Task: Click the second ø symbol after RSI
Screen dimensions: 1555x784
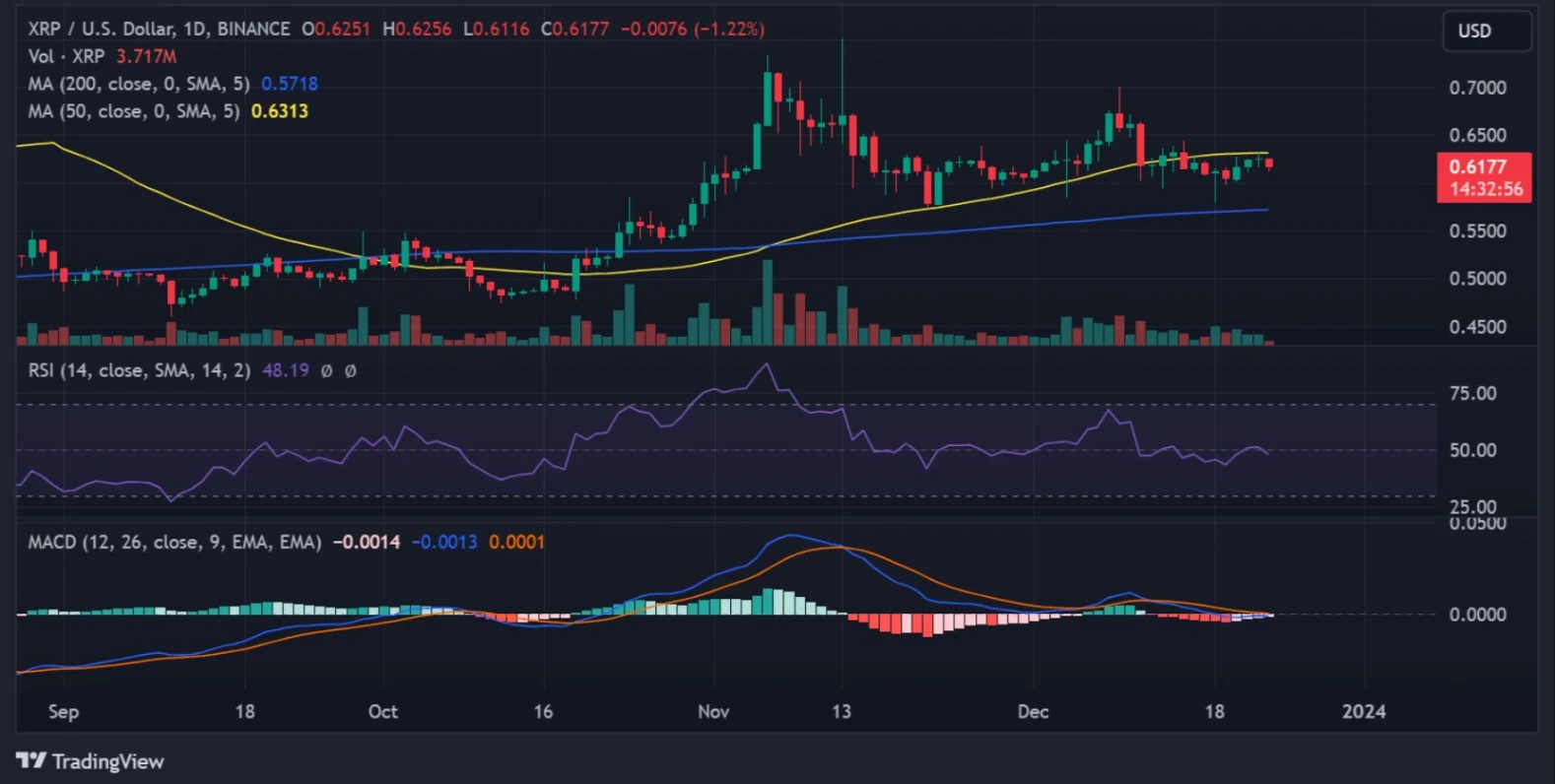Action: point(350,371)
